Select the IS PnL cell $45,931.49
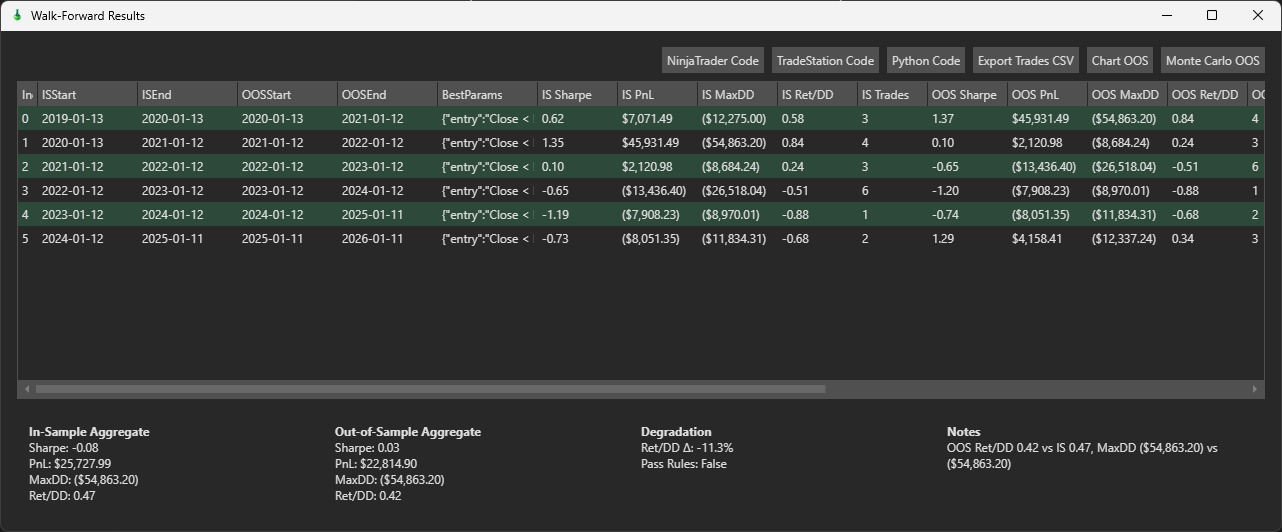Image resolution: width=1282 pixels, height=532 pixels. click(x=657, y=143)
